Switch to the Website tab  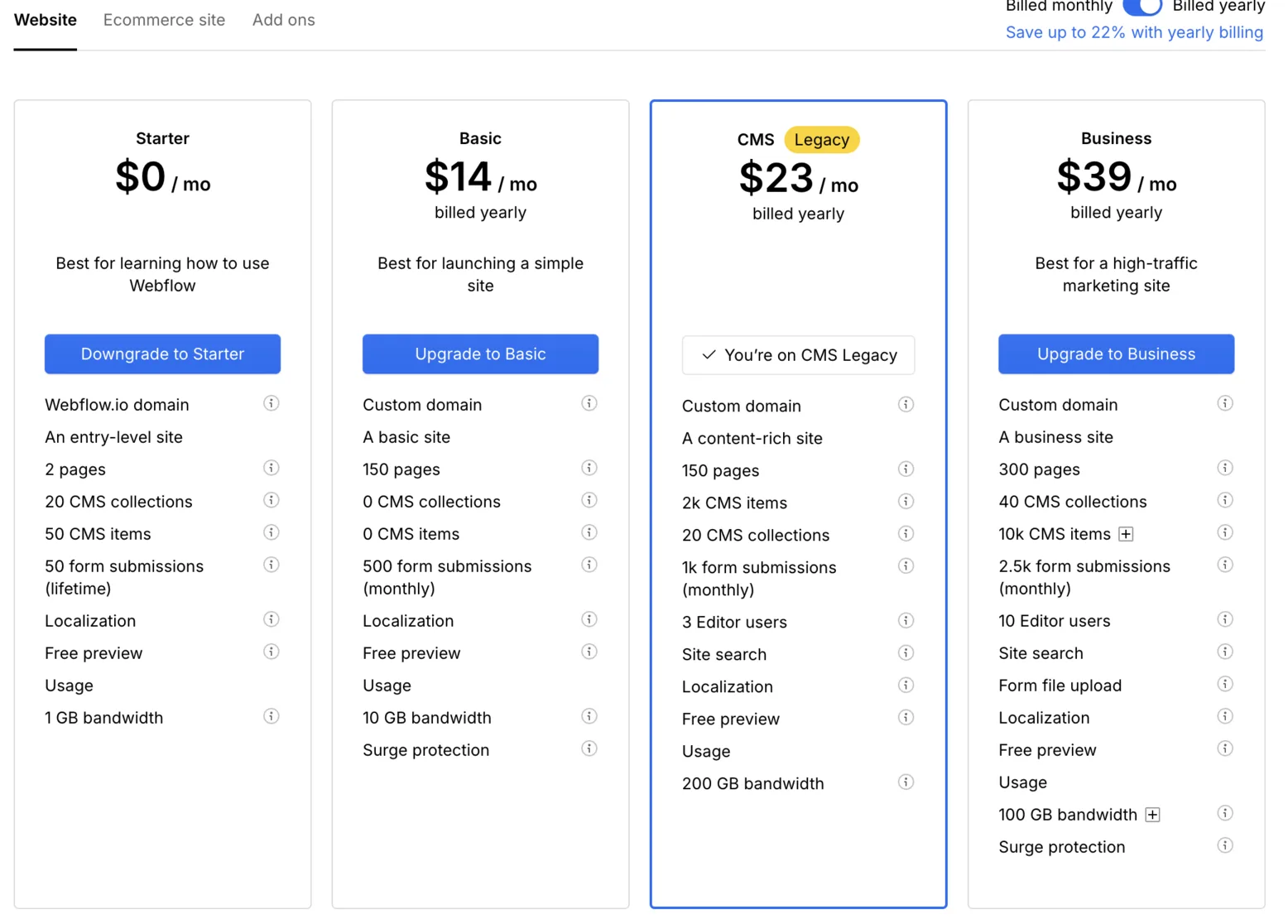pos(46,20)
